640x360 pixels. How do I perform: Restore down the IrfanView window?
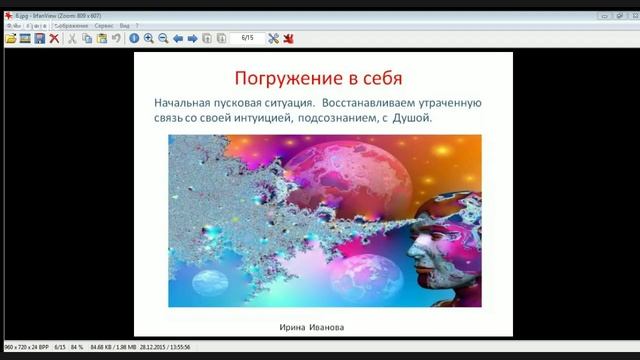coord(620,16)
